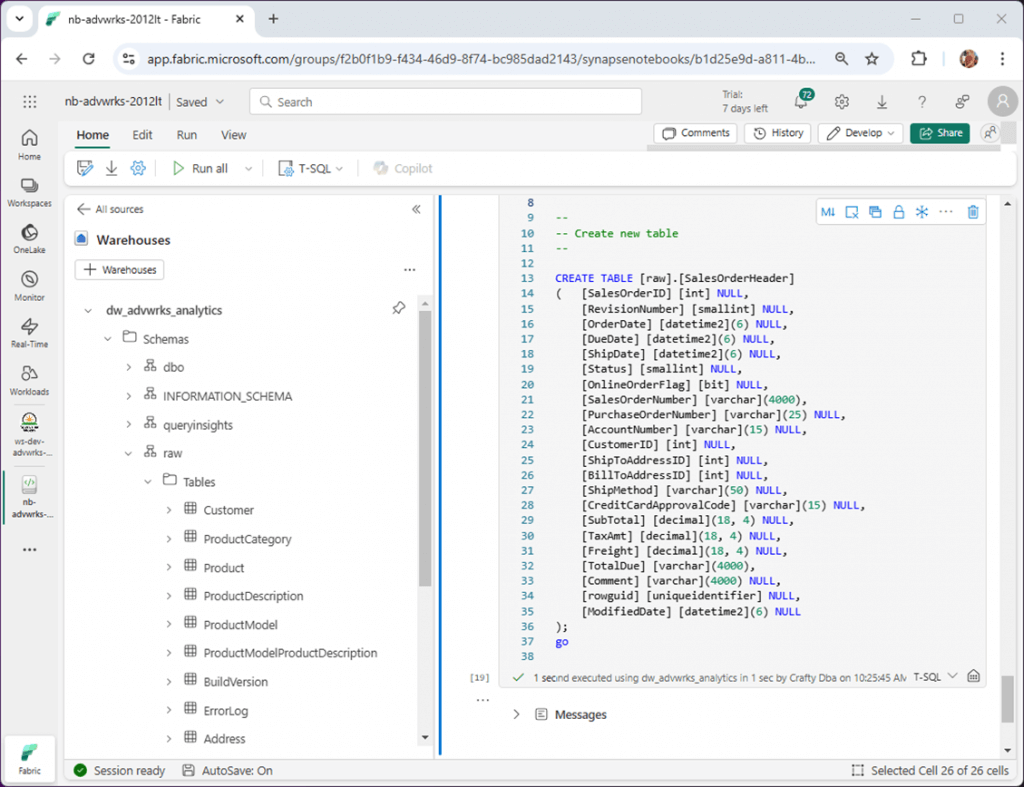Expand the dbo schema

pyautogui.click(x=128, y=366)
